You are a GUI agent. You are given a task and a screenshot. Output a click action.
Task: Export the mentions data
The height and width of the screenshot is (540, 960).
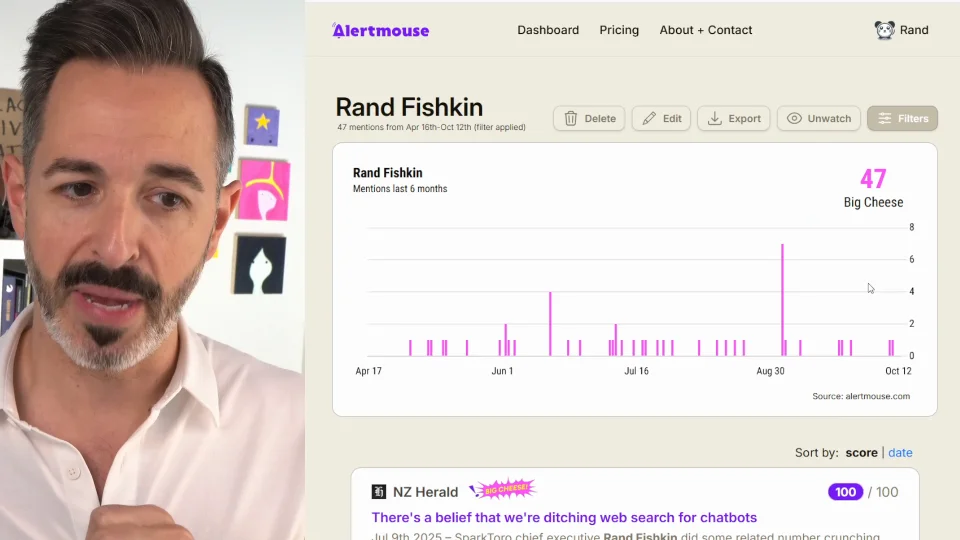(733, 118)
